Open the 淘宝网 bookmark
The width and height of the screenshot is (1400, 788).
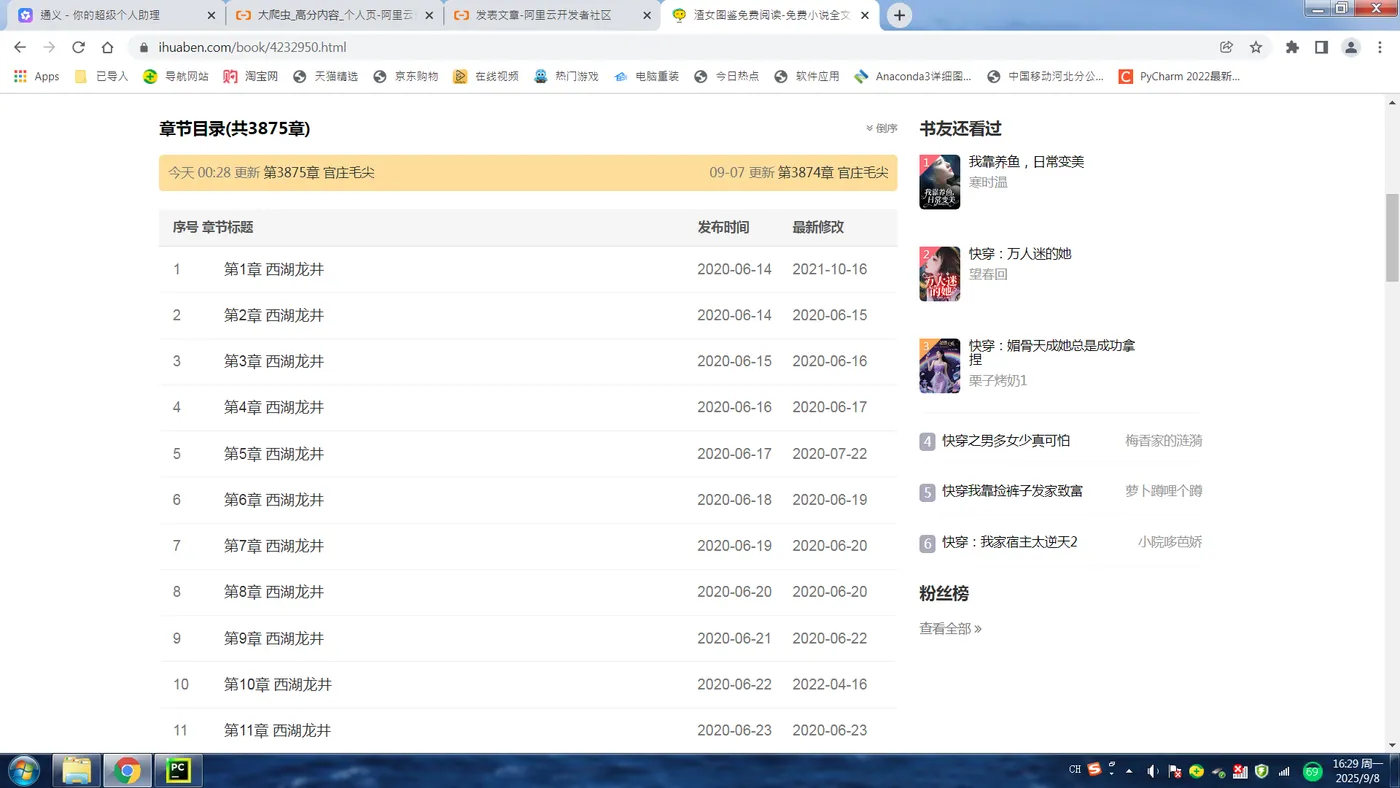pos(251,76)
